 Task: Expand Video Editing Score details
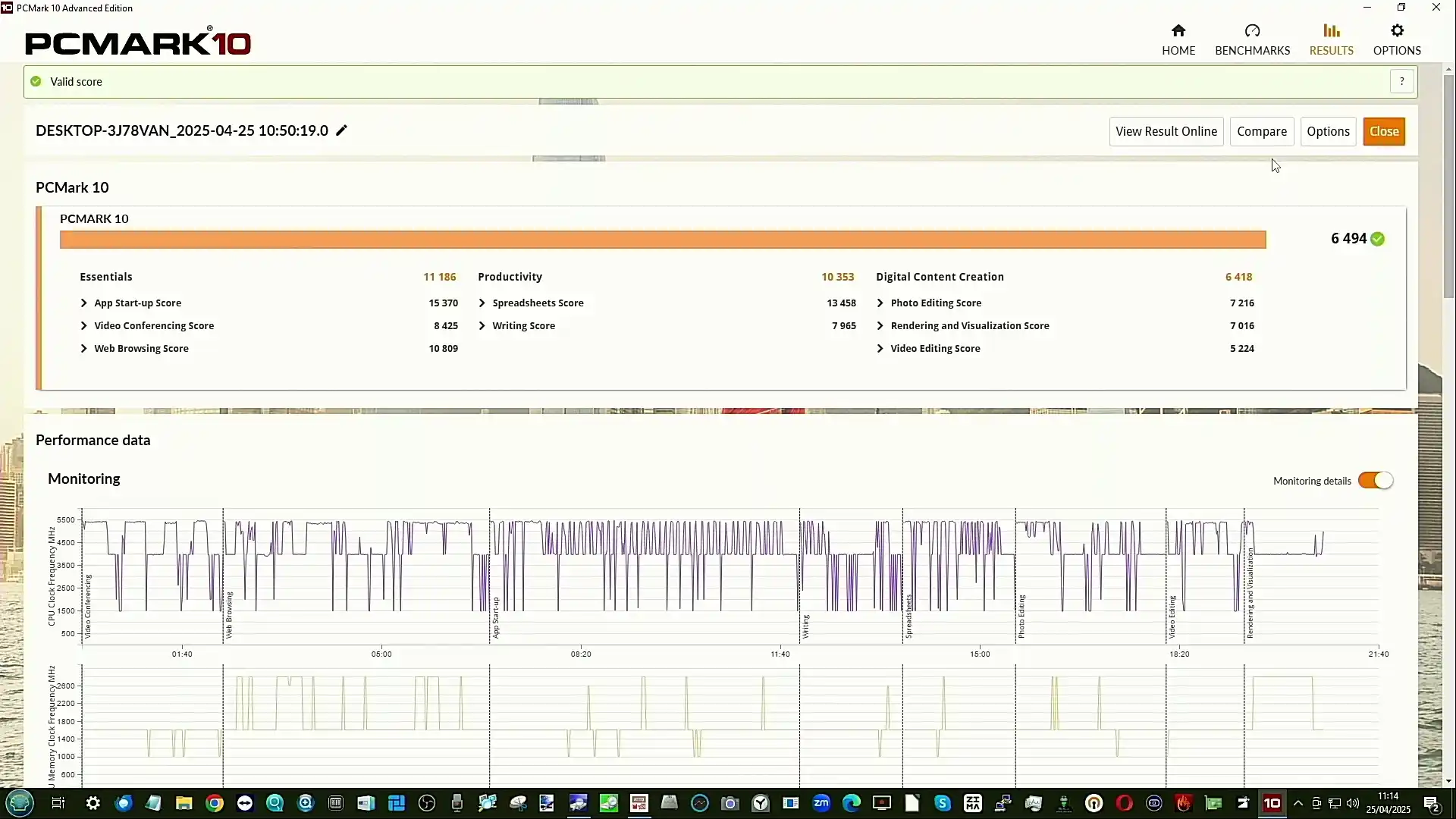point(880,348)
